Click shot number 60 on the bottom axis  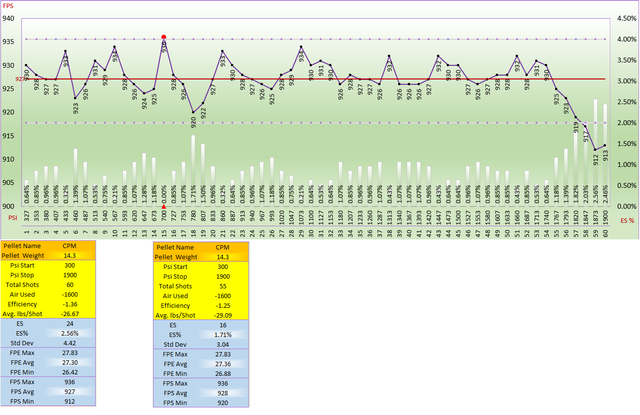click(605, 232)
